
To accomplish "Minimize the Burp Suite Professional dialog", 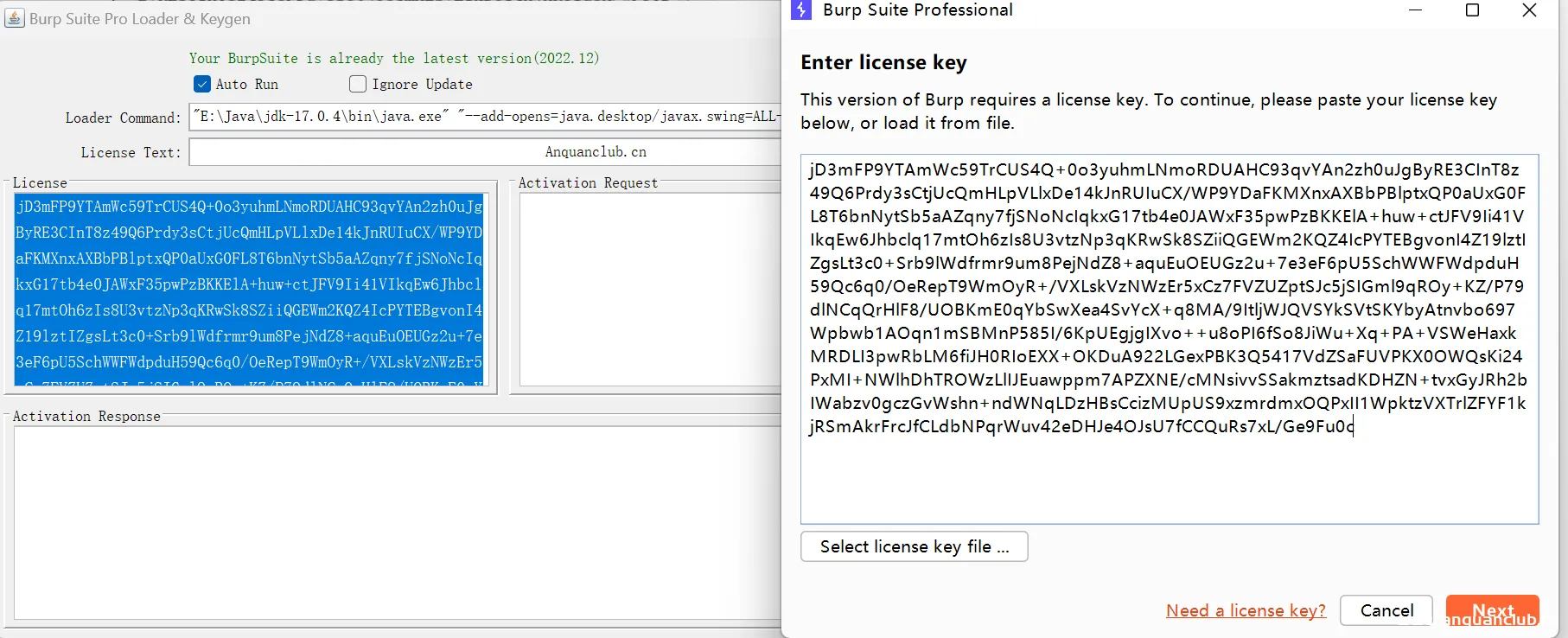I will [1415, 10].
